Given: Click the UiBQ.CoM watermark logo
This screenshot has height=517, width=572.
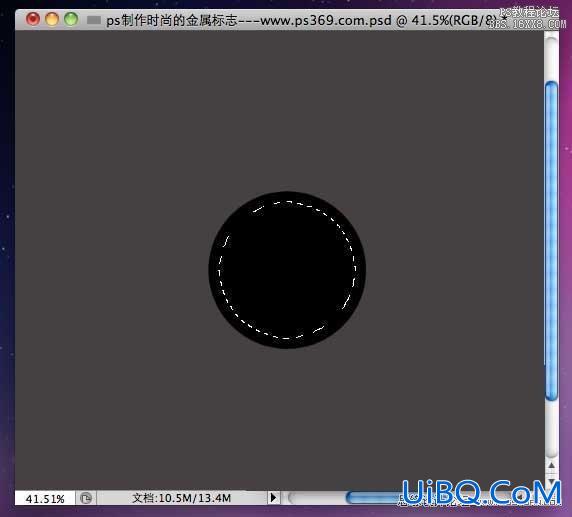Looking at the screenshot, I should tap(481, 492).
